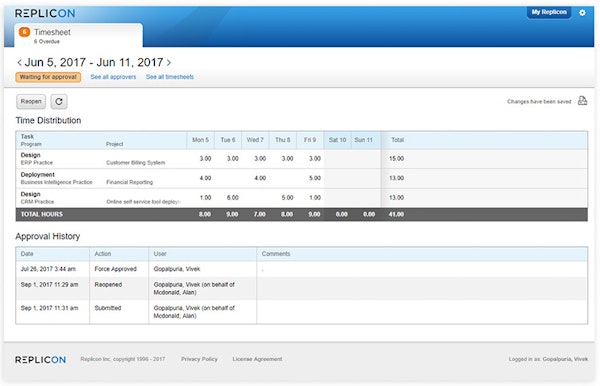600x386 pixels.
Task: Click the Approval History heading
Action: pos(48,236)
